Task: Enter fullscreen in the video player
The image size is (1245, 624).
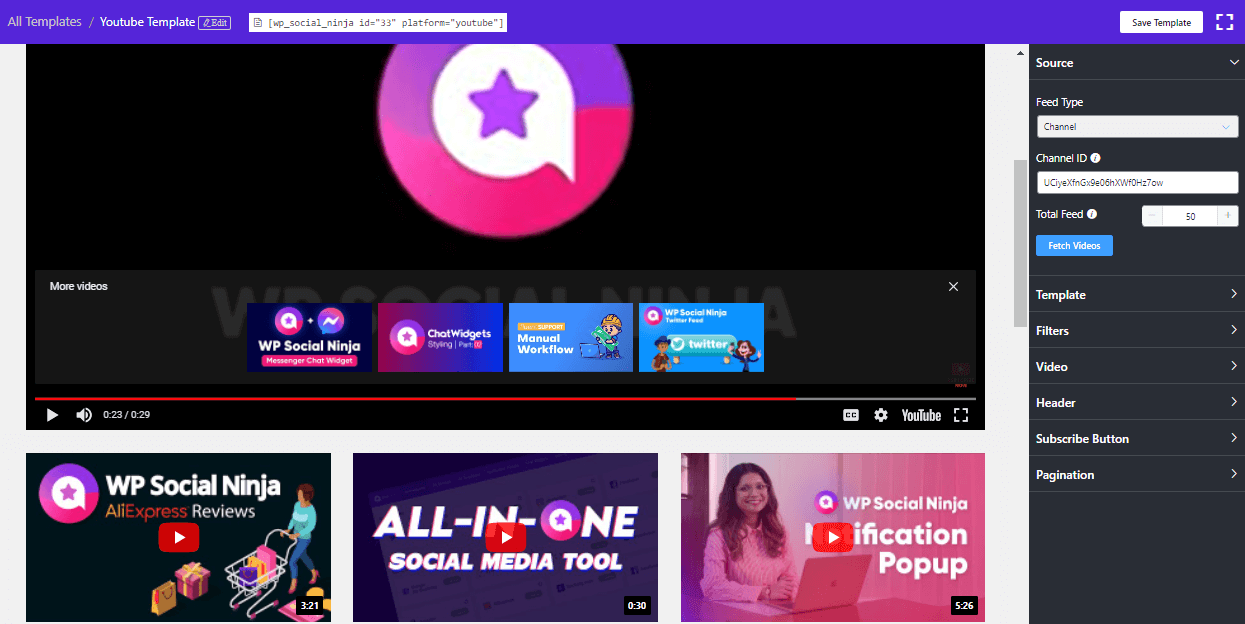Action: click(x=961, y=415)
